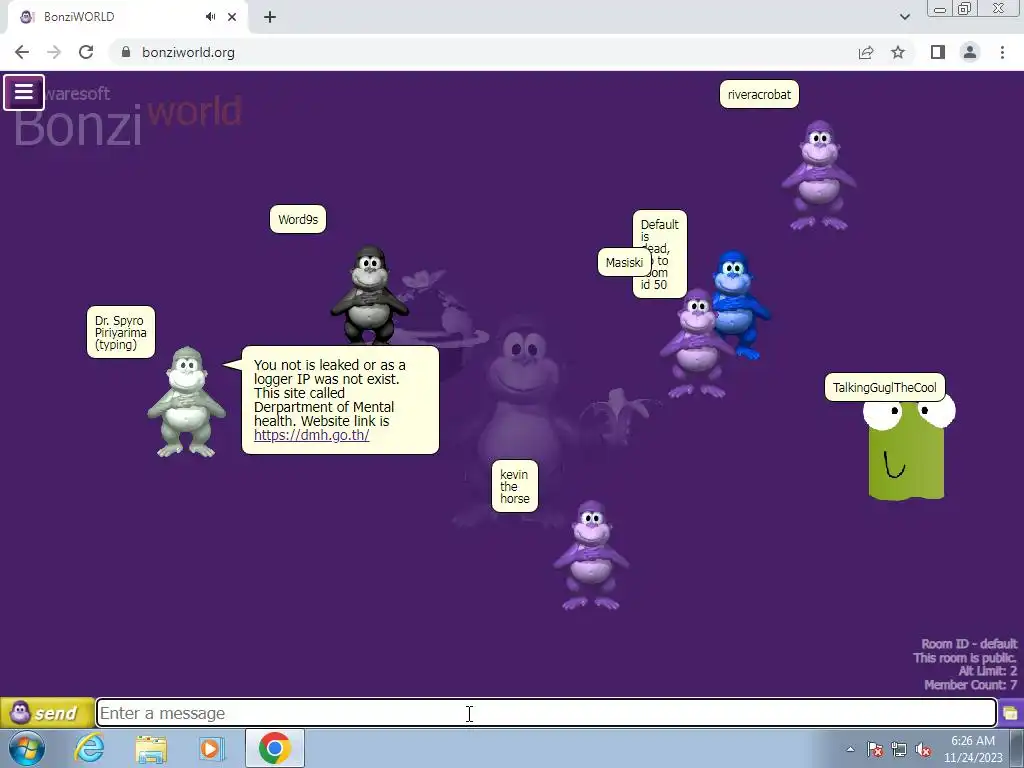Click the padlock site info icon
1024x768 pixels.
pos(126,52)
